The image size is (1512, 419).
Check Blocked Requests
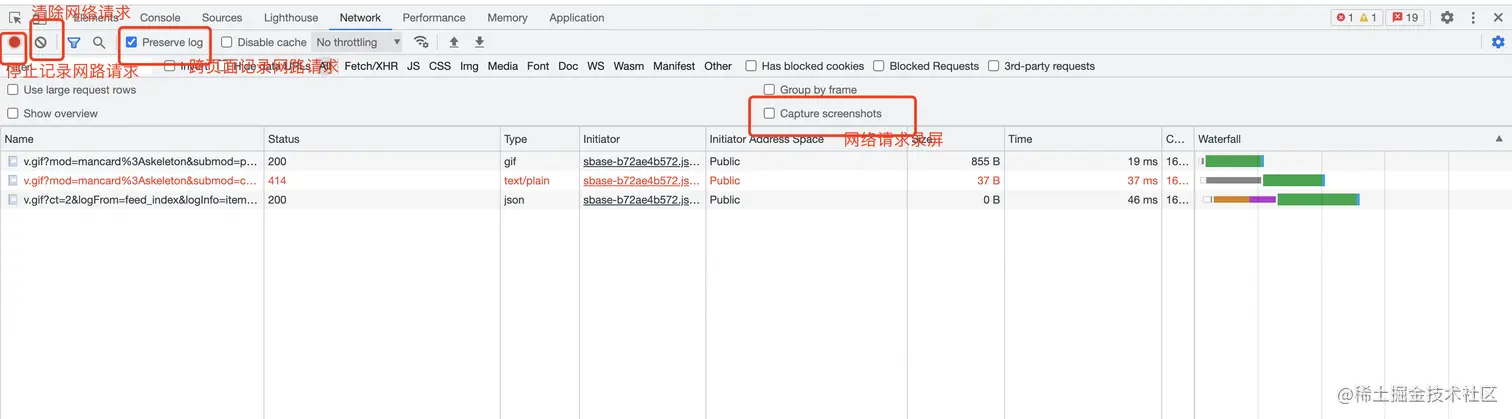tap(879, 66)
